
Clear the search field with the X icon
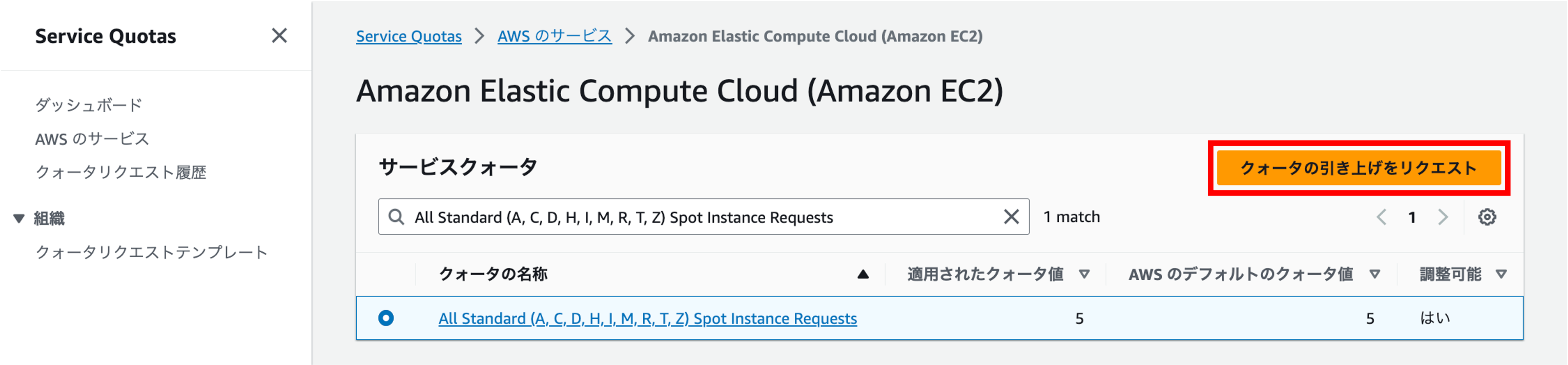(x=1012, y=217)
